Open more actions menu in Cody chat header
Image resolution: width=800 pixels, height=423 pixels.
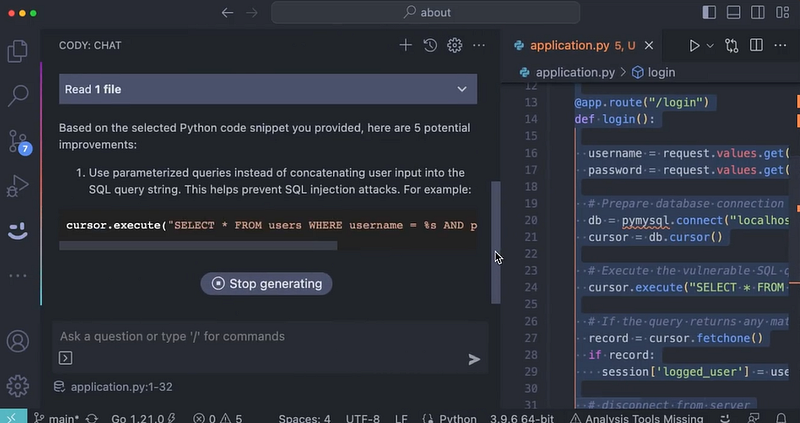coord(479,45)
